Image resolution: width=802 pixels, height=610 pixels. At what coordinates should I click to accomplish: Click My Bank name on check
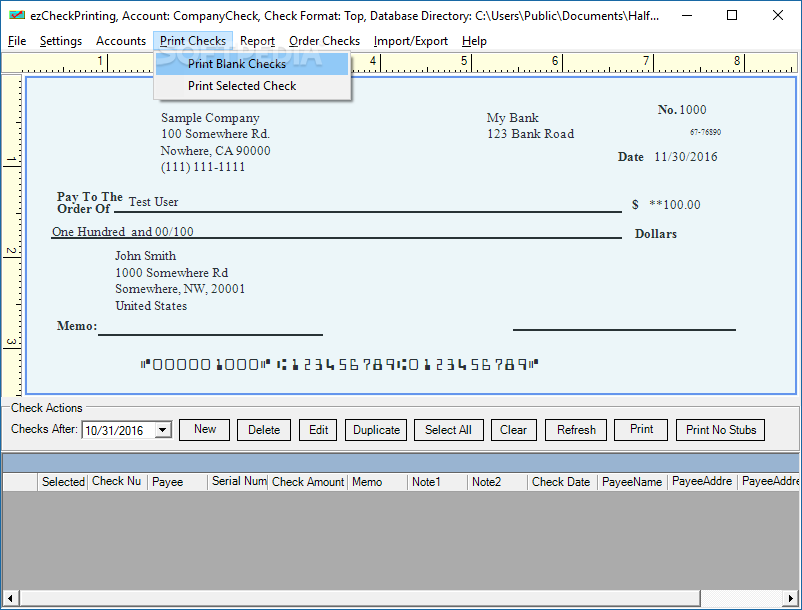513,118
